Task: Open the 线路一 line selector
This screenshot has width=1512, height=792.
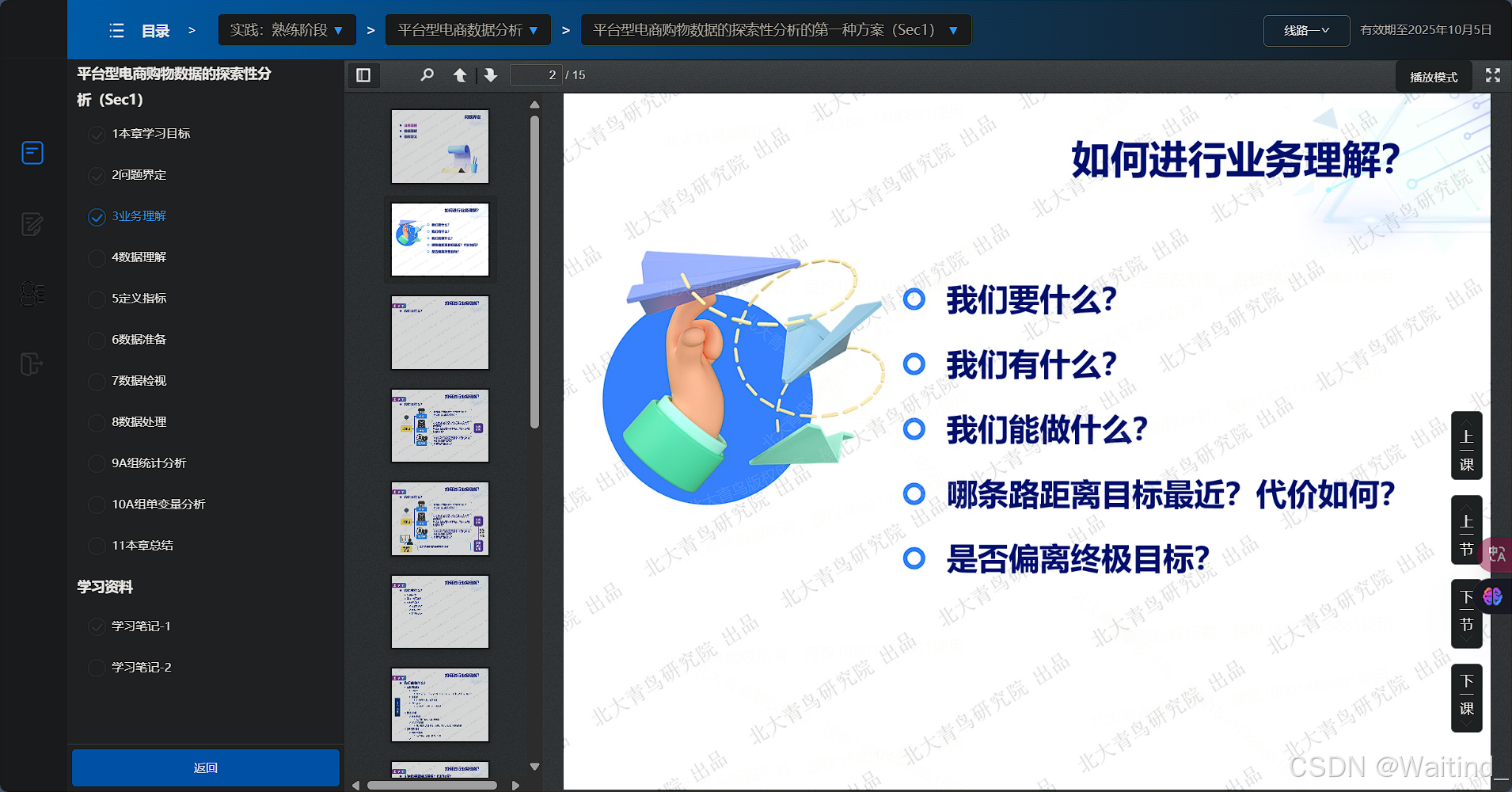Action: tap(1306, 31)
